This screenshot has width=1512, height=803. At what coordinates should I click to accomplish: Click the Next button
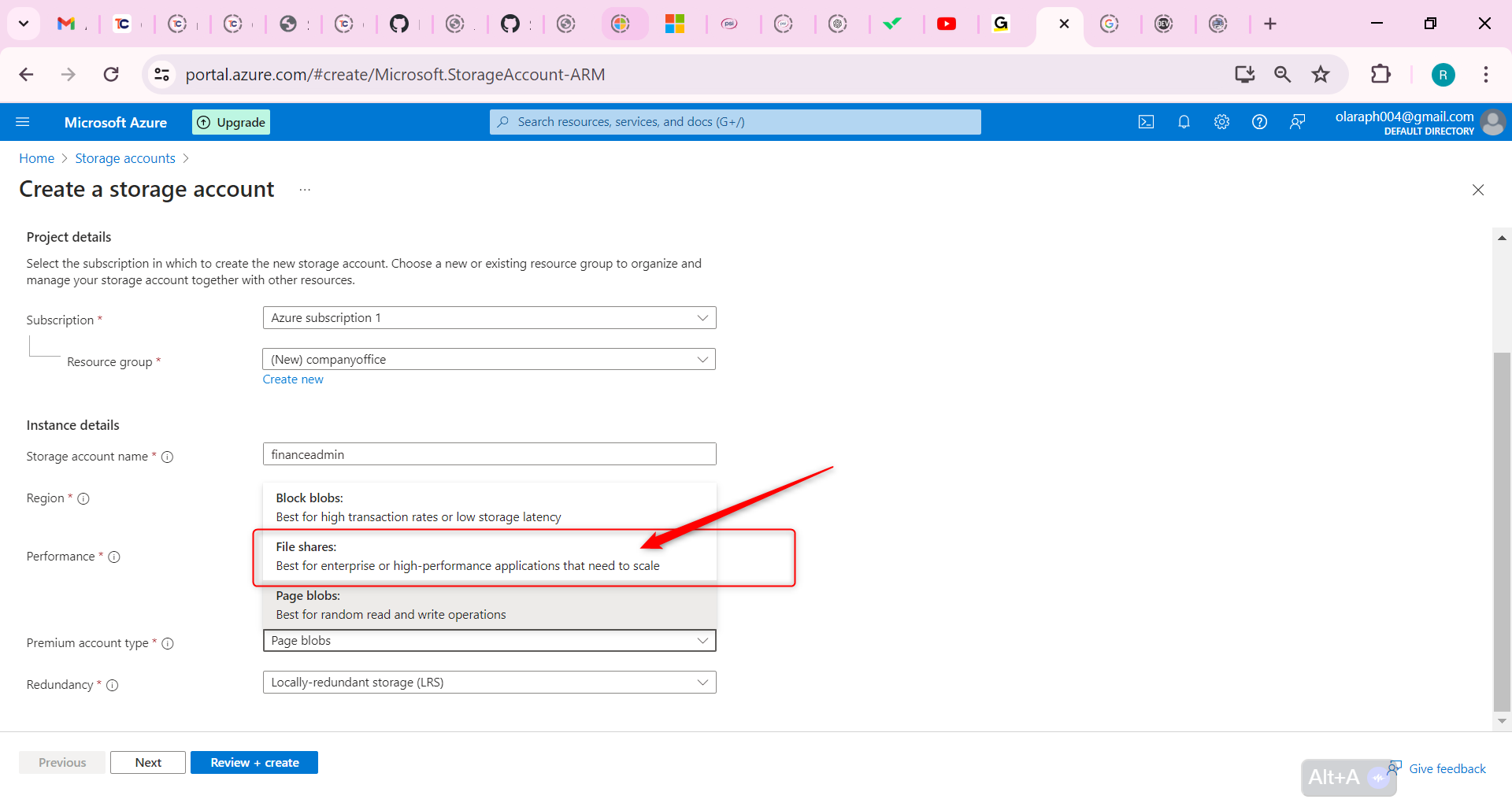(x=148, y=763)
